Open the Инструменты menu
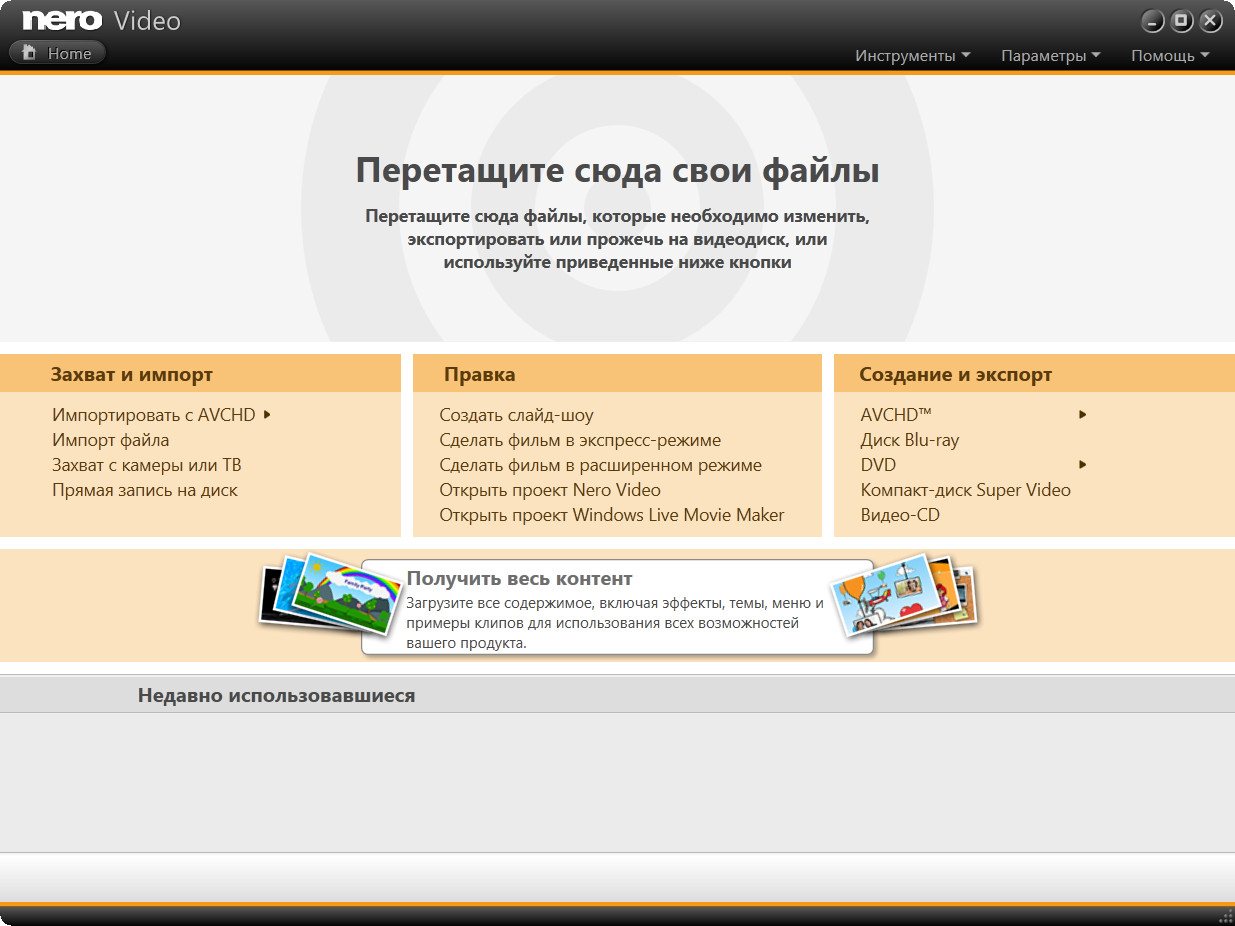1235x926 pixels. pyautogui.click(x=906, y=56)
